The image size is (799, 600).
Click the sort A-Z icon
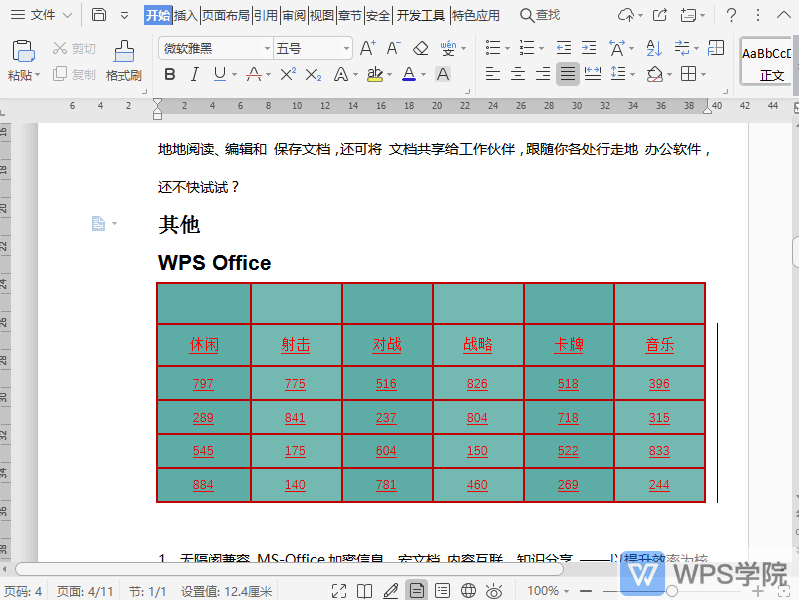coord(654,48)
